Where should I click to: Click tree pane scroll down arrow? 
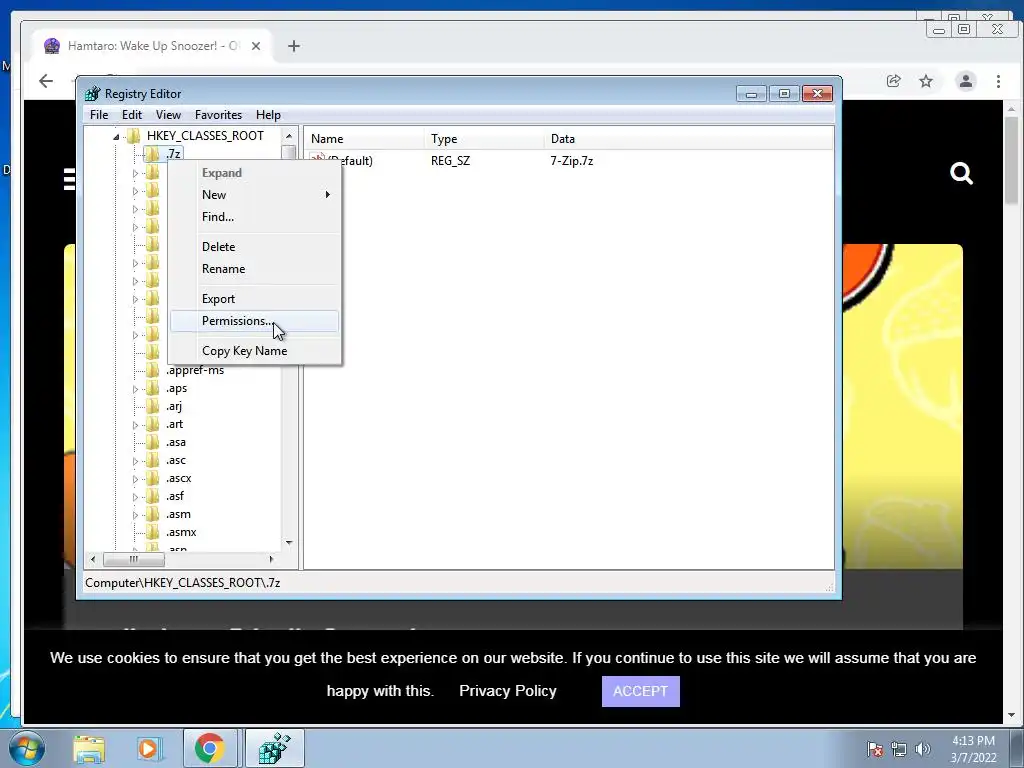pyautogui.click(x=289, y=543)
